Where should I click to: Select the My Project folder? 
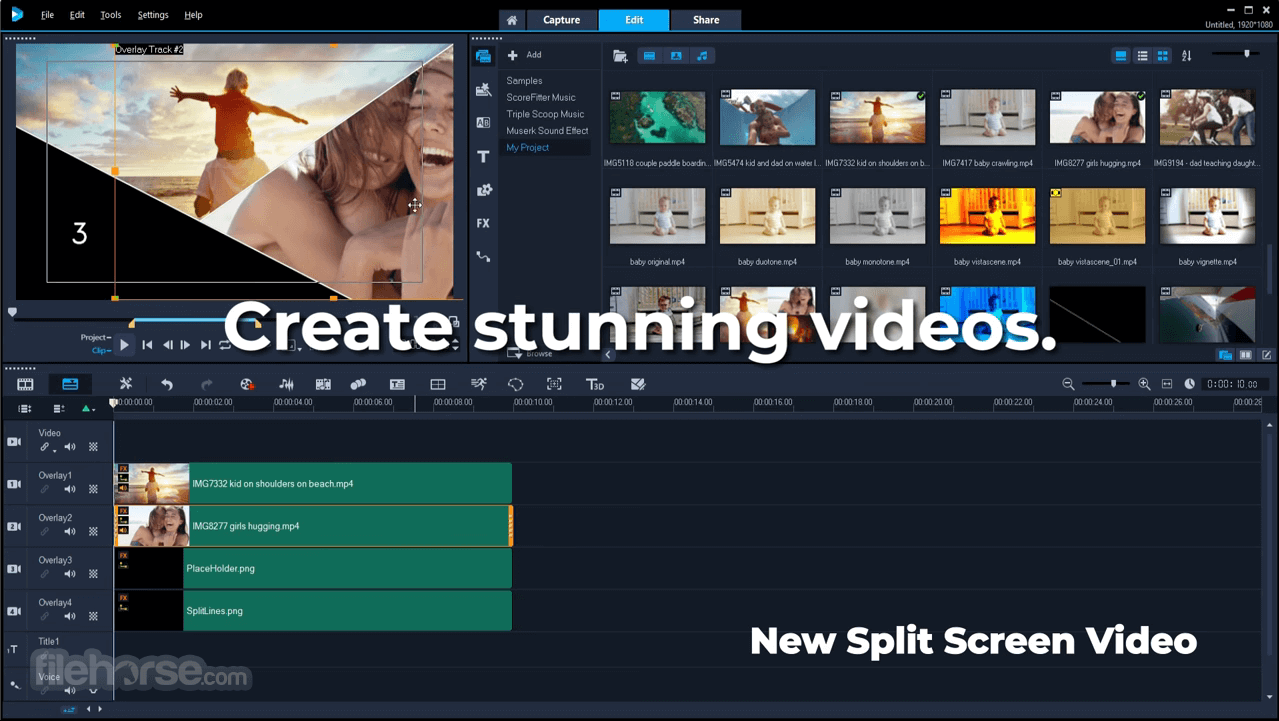(x=528, y=147)
